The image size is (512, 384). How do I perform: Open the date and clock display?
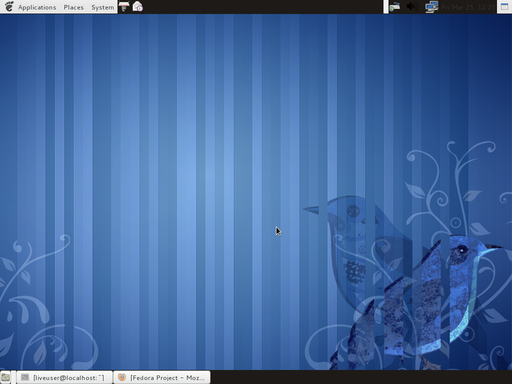click(x=468, y=7)
